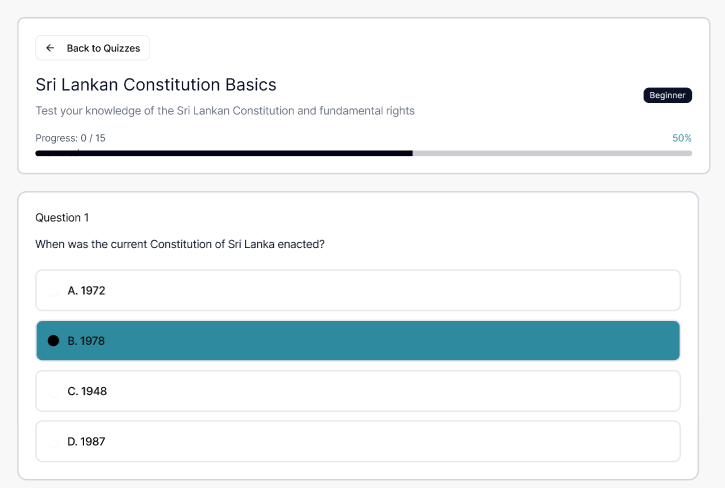
Task: Click the Sri Lankan Constitution Basics title
Action: [156, 85]
